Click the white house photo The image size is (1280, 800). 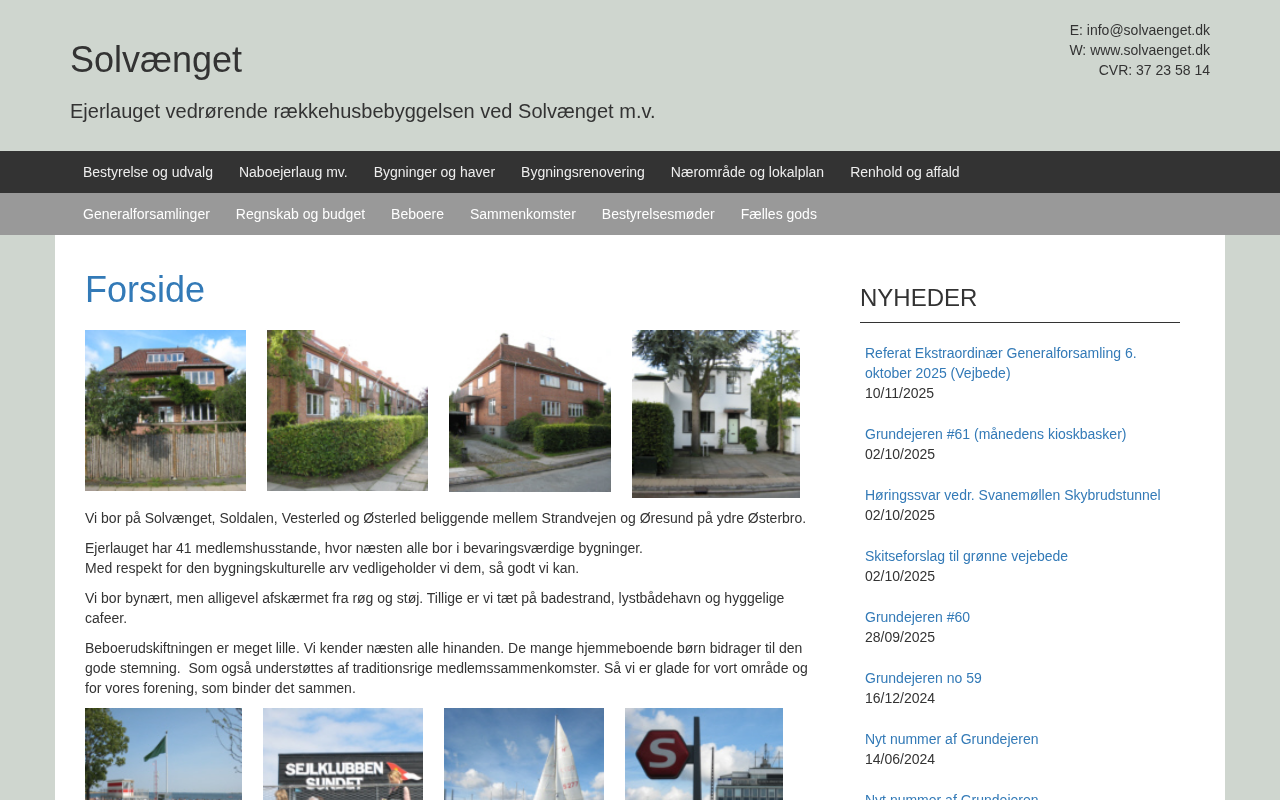tap(716, 414)
